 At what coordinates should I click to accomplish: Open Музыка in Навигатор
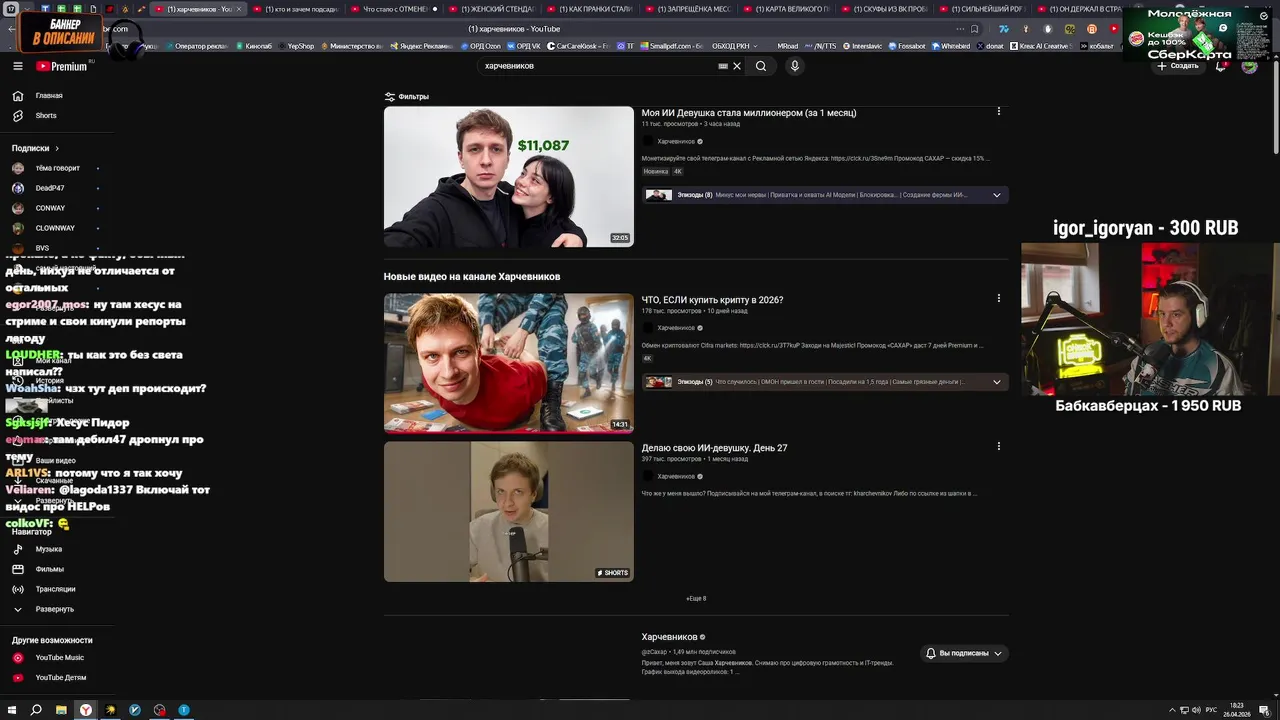48,549
